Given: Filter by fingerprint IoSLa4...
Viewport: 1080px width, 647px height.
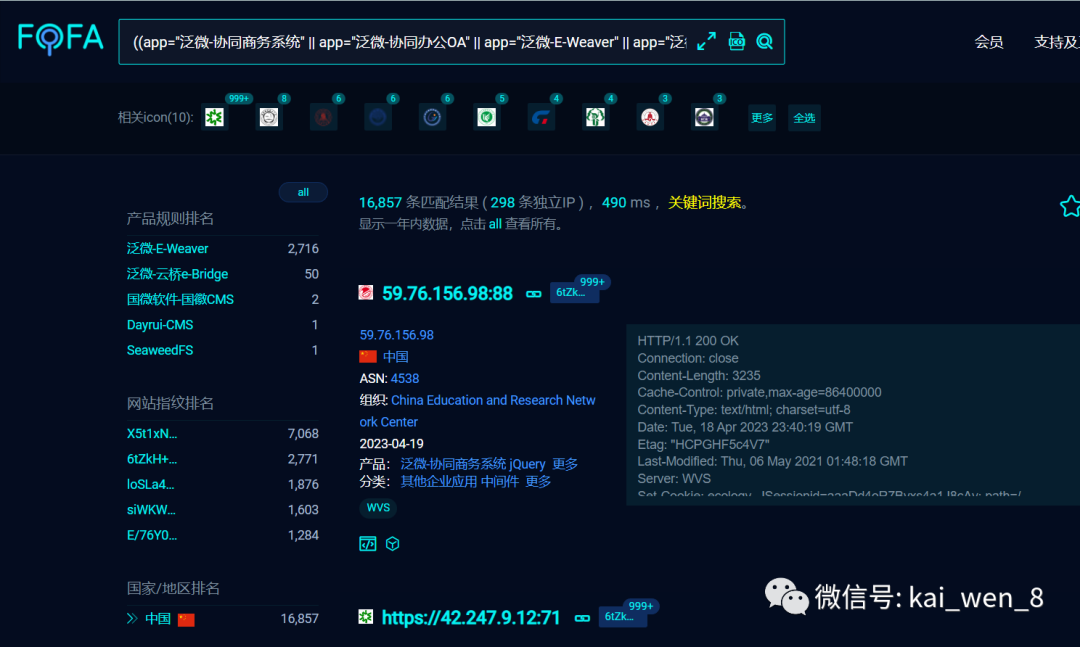Looking at the screenshot, I should (x=150, y=484).
